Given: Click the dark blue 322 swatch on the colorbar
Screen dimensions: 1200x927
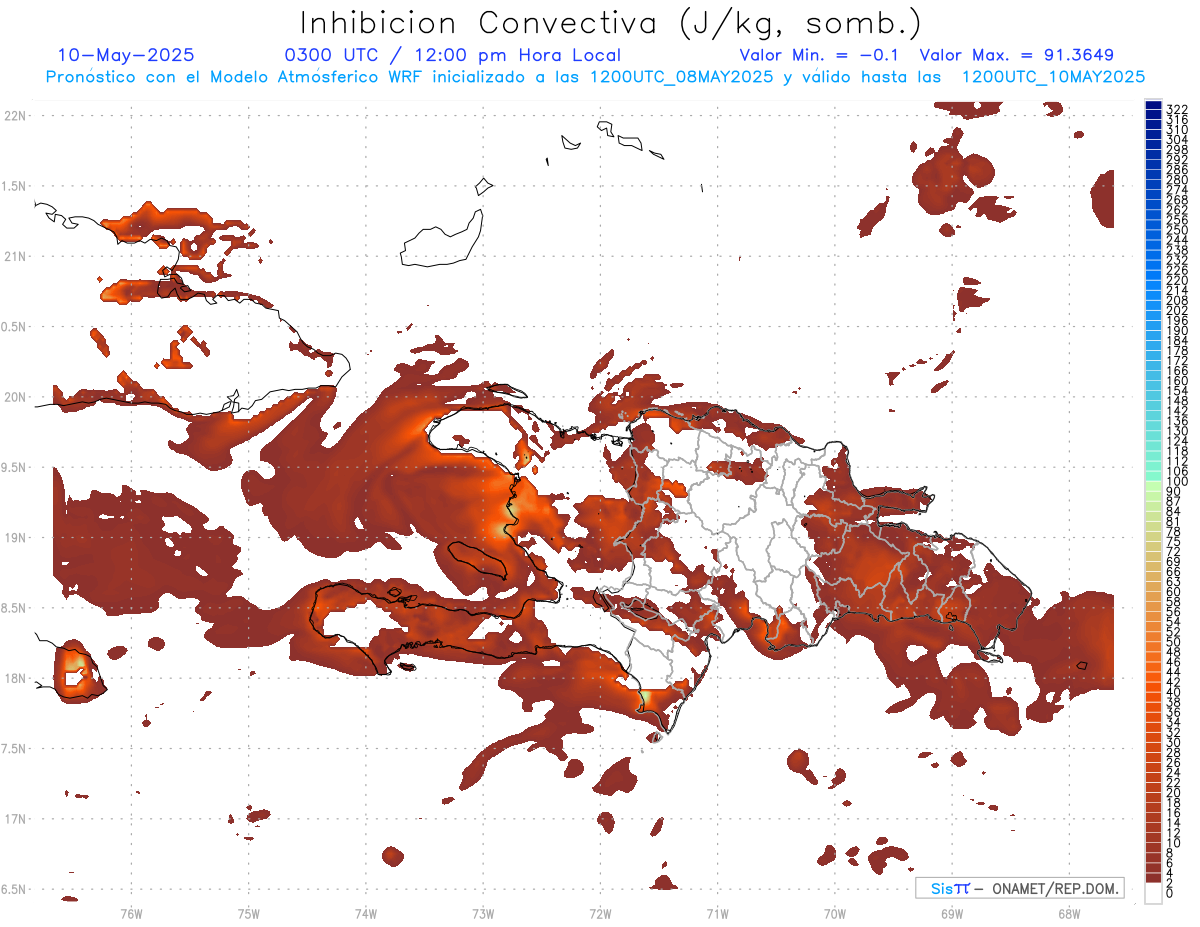Looking at the screenshot, I should tap(1153, 105).
